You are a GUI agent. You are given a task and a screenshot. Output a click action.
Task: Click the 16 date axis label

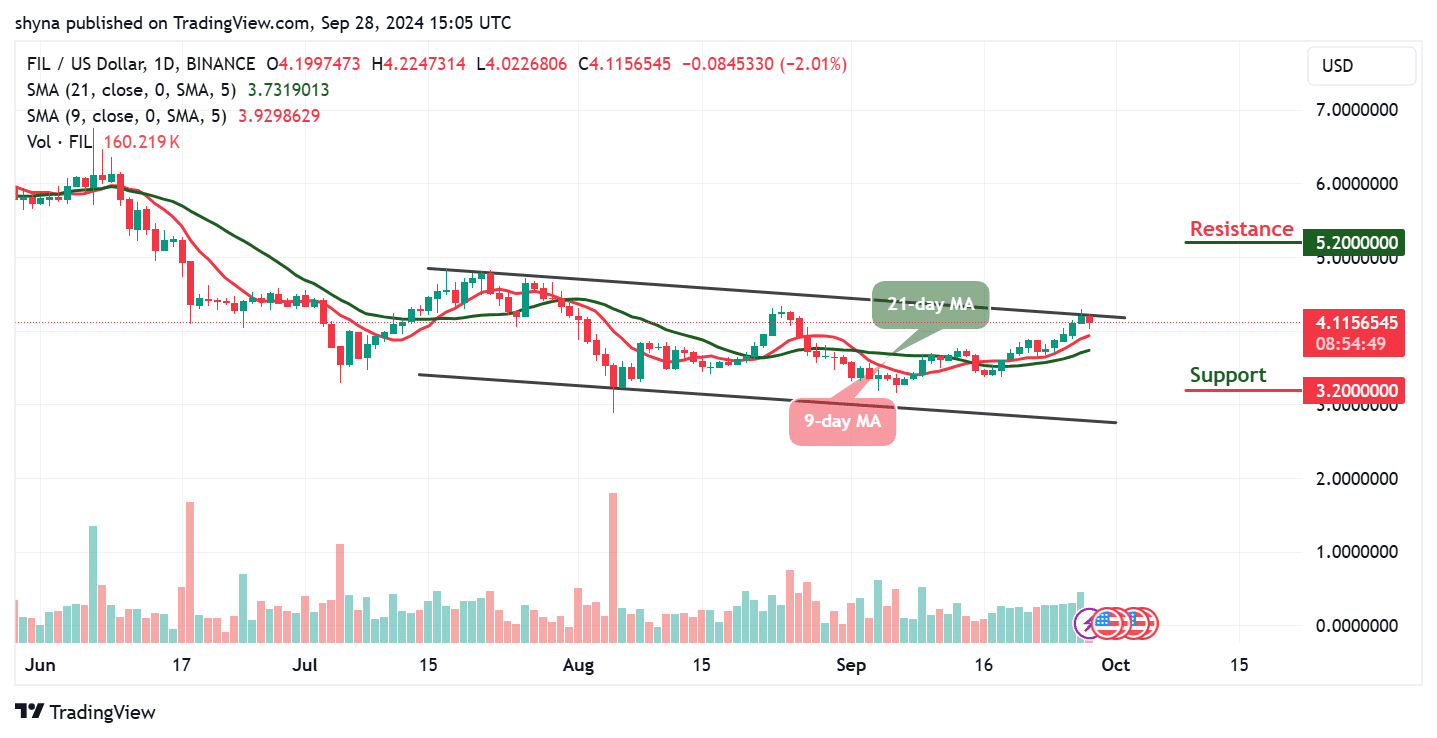(983, 664)
